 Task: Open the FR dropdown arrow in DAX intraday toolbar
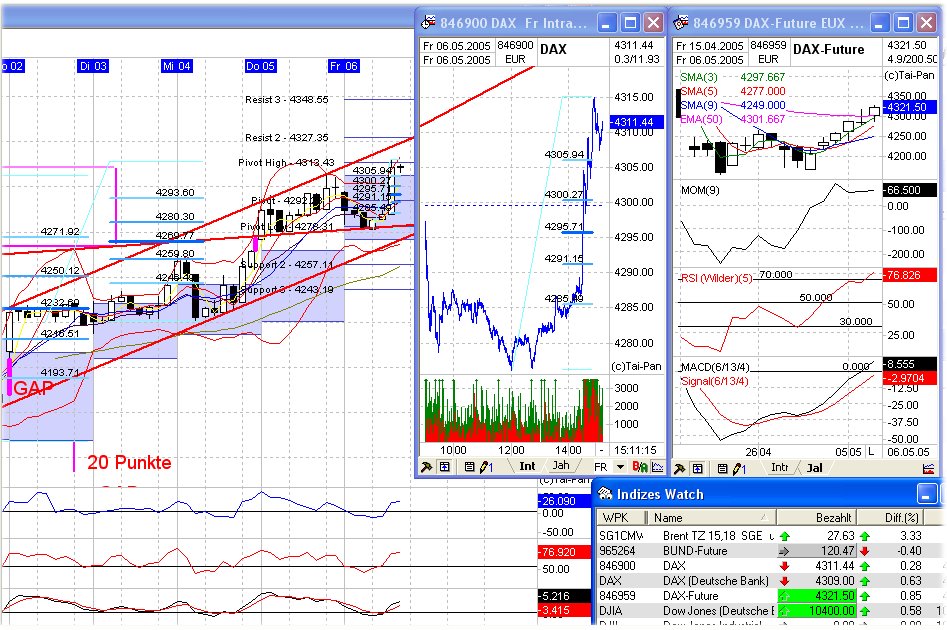[x=620, y=467]
